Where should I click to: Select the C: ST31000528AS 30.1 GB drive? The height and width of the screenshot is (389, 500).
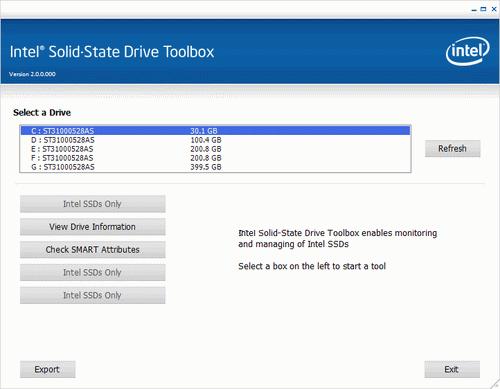click(215, 131)
